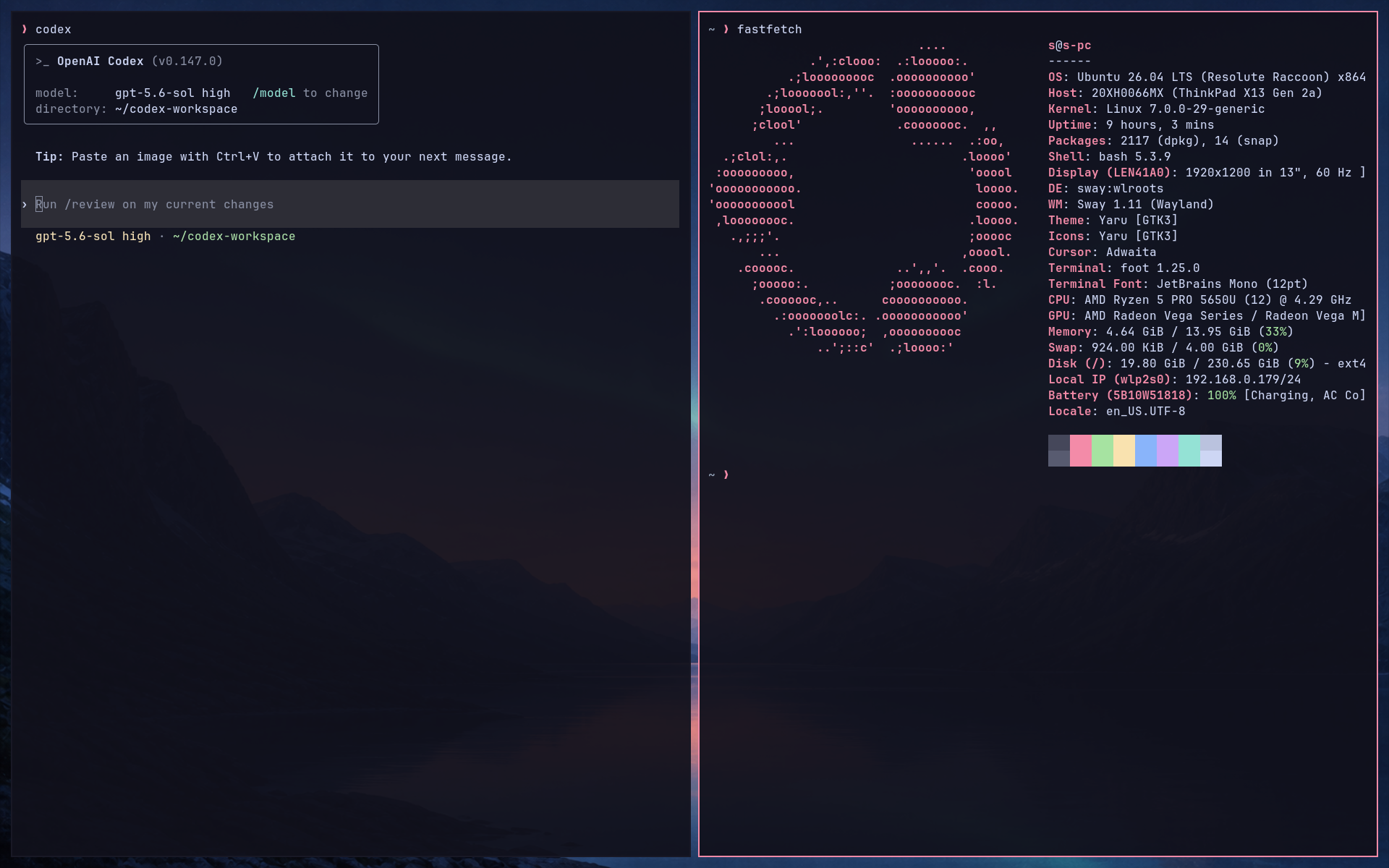1389x868 pixels.
Task: Click the purple swatch in the fastfetch palette
Action: click(1168, 451)
